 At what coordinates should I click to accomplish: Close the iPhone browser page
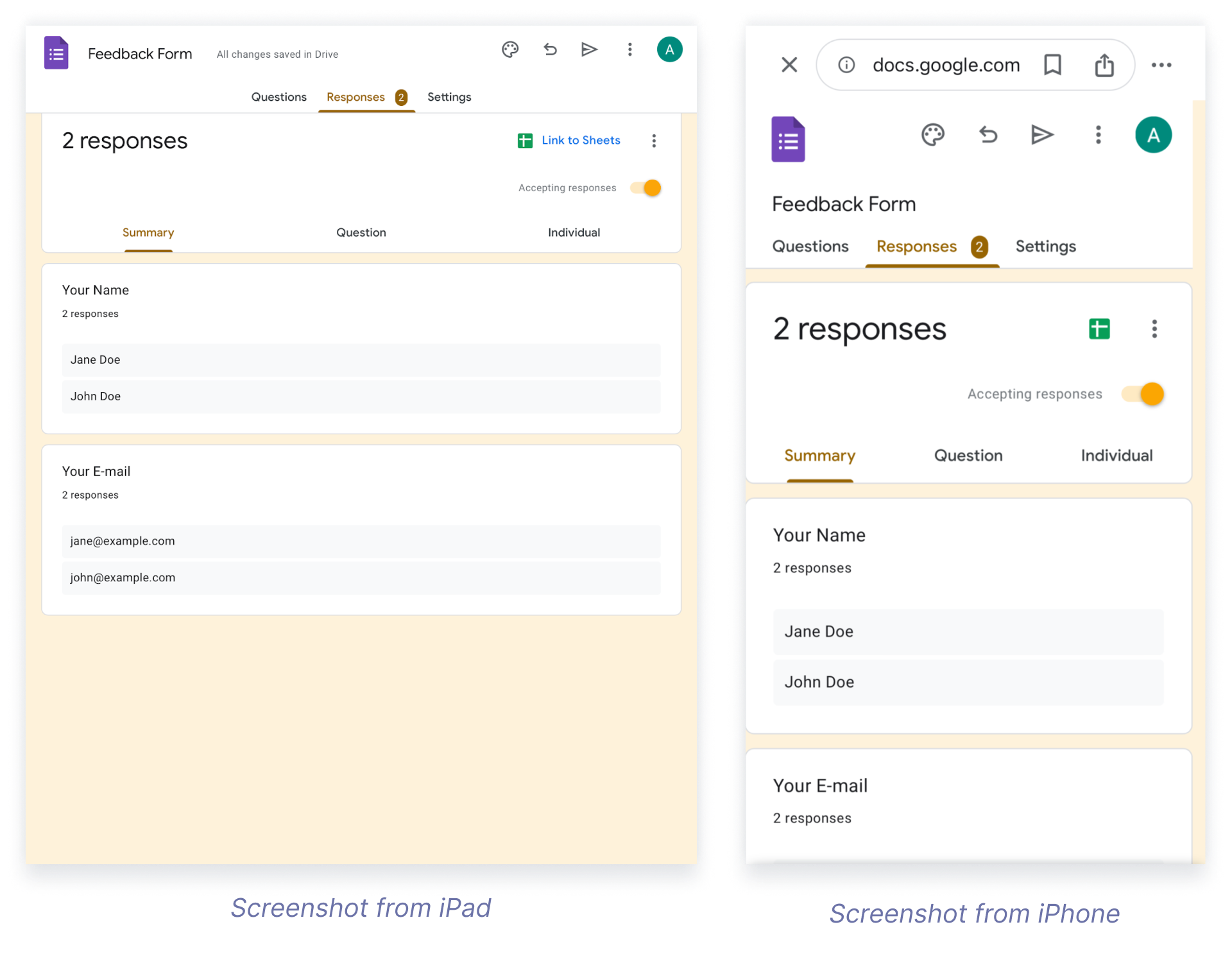(x=789, y=65)
